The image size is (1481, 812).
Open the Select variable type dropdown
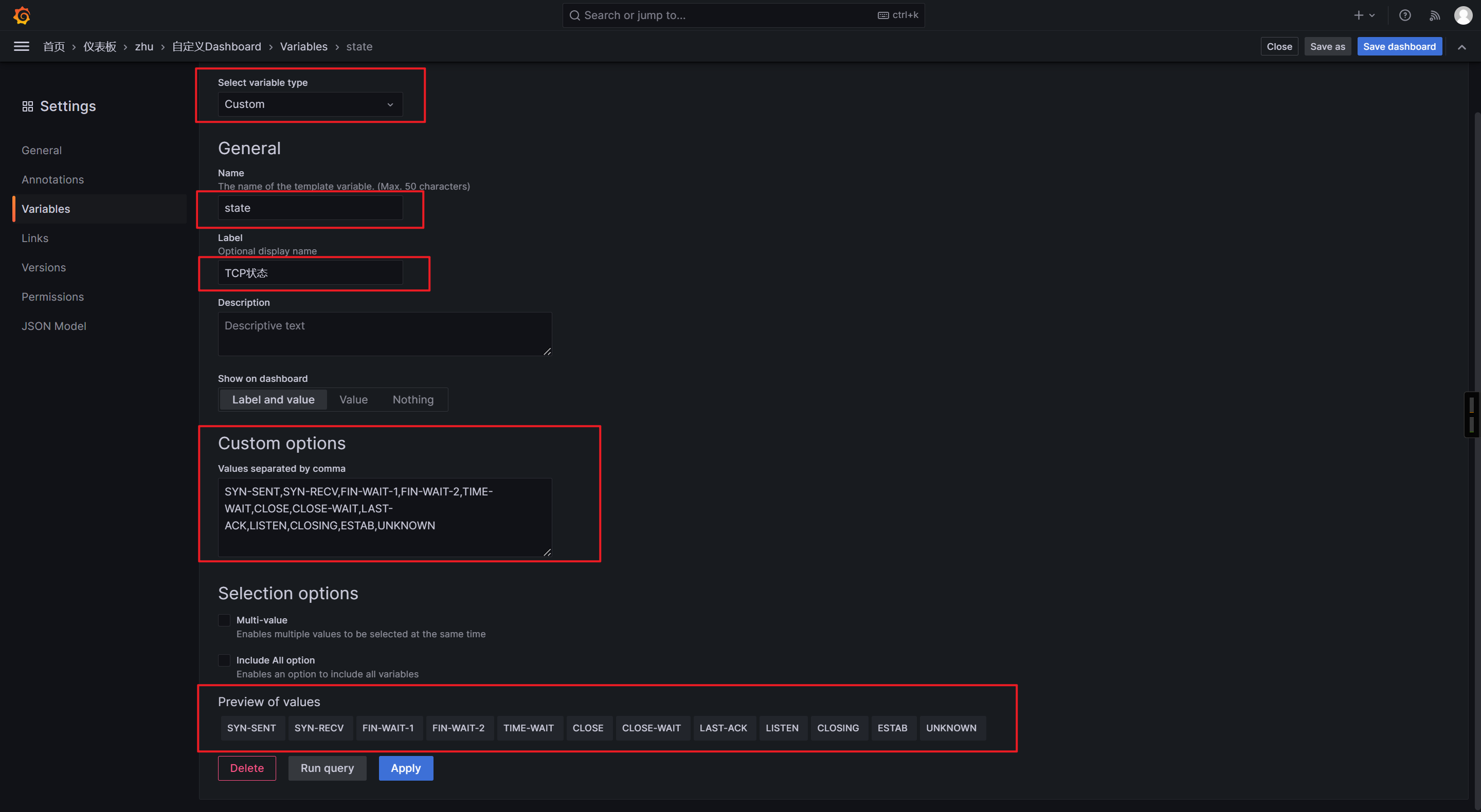click(x=310, y=104)
